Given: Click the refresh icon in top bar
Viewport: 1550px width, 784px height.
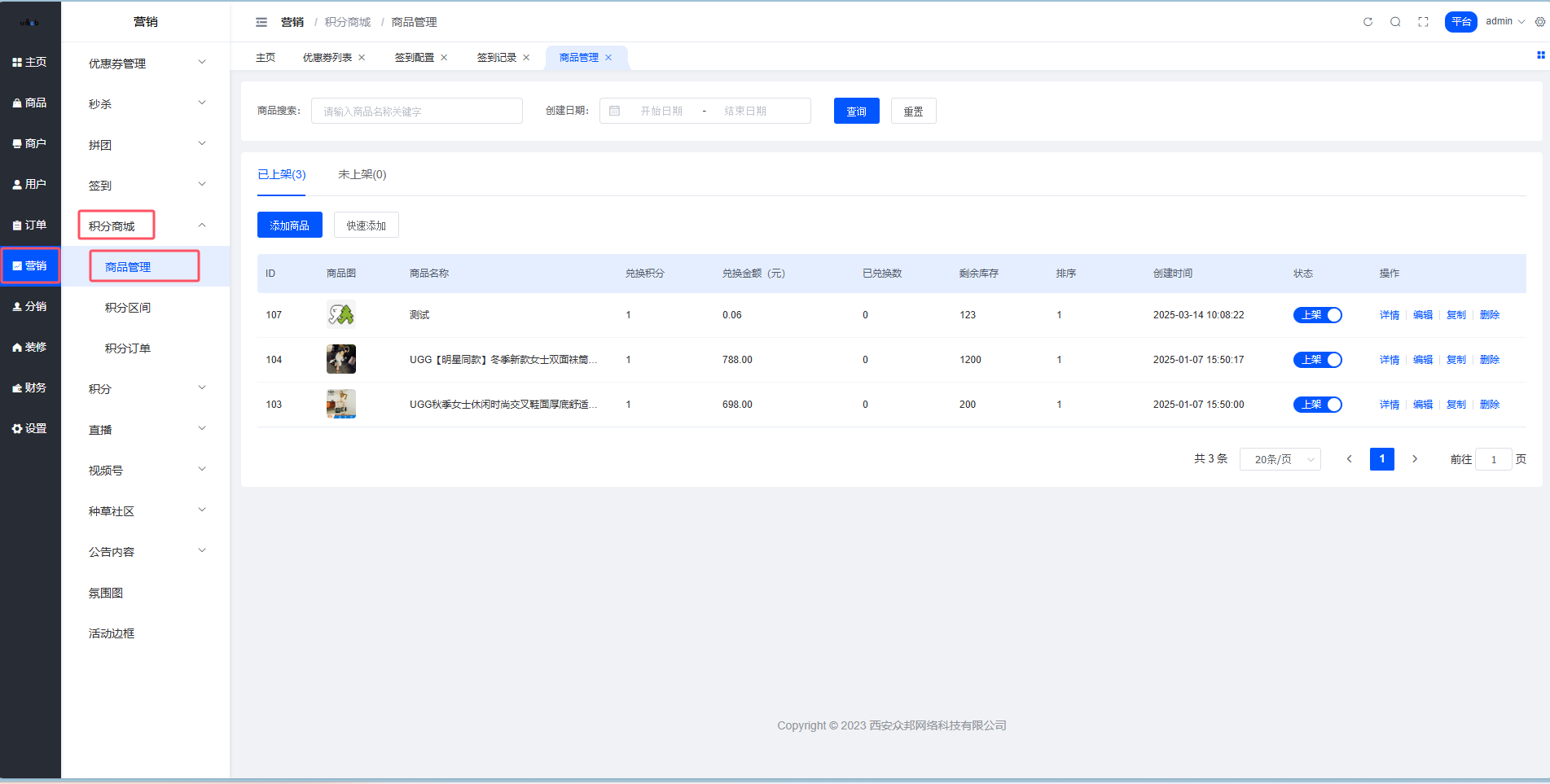Looking at the screenshot, I should click(x=1368, y=22).
